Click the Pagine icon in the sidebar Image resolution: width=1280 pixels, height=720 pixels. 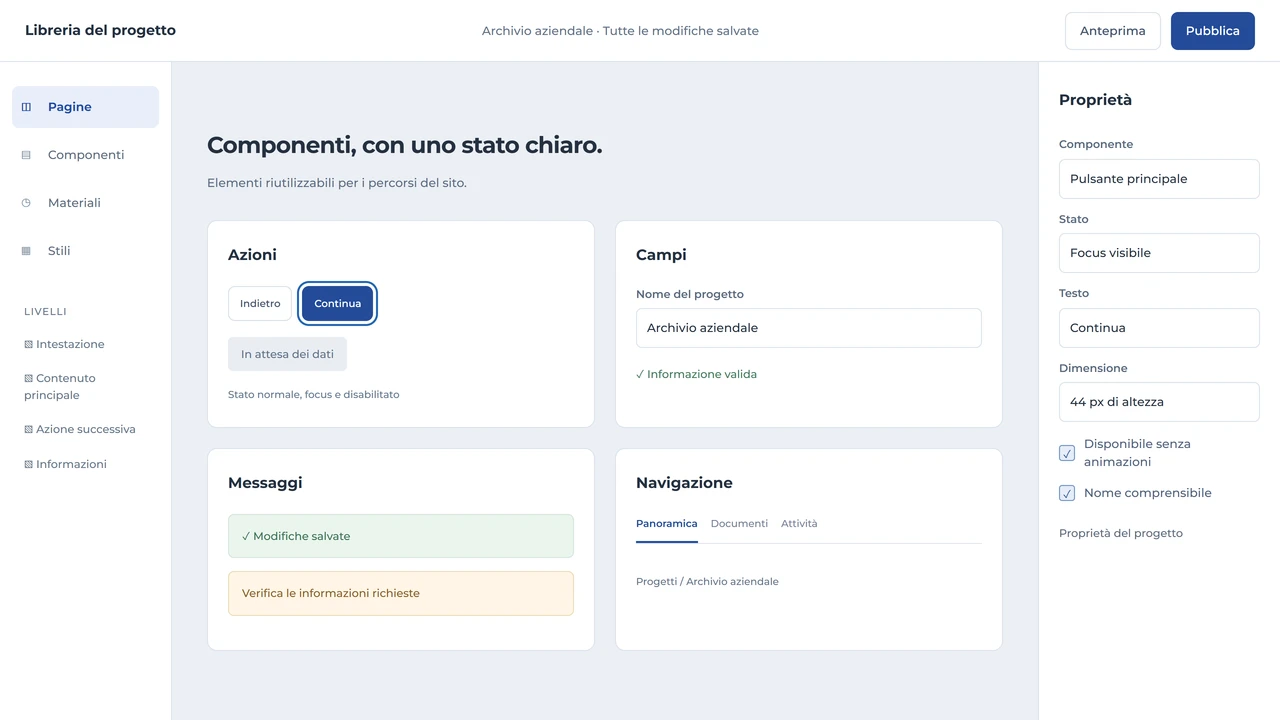(x=27, y=107)
